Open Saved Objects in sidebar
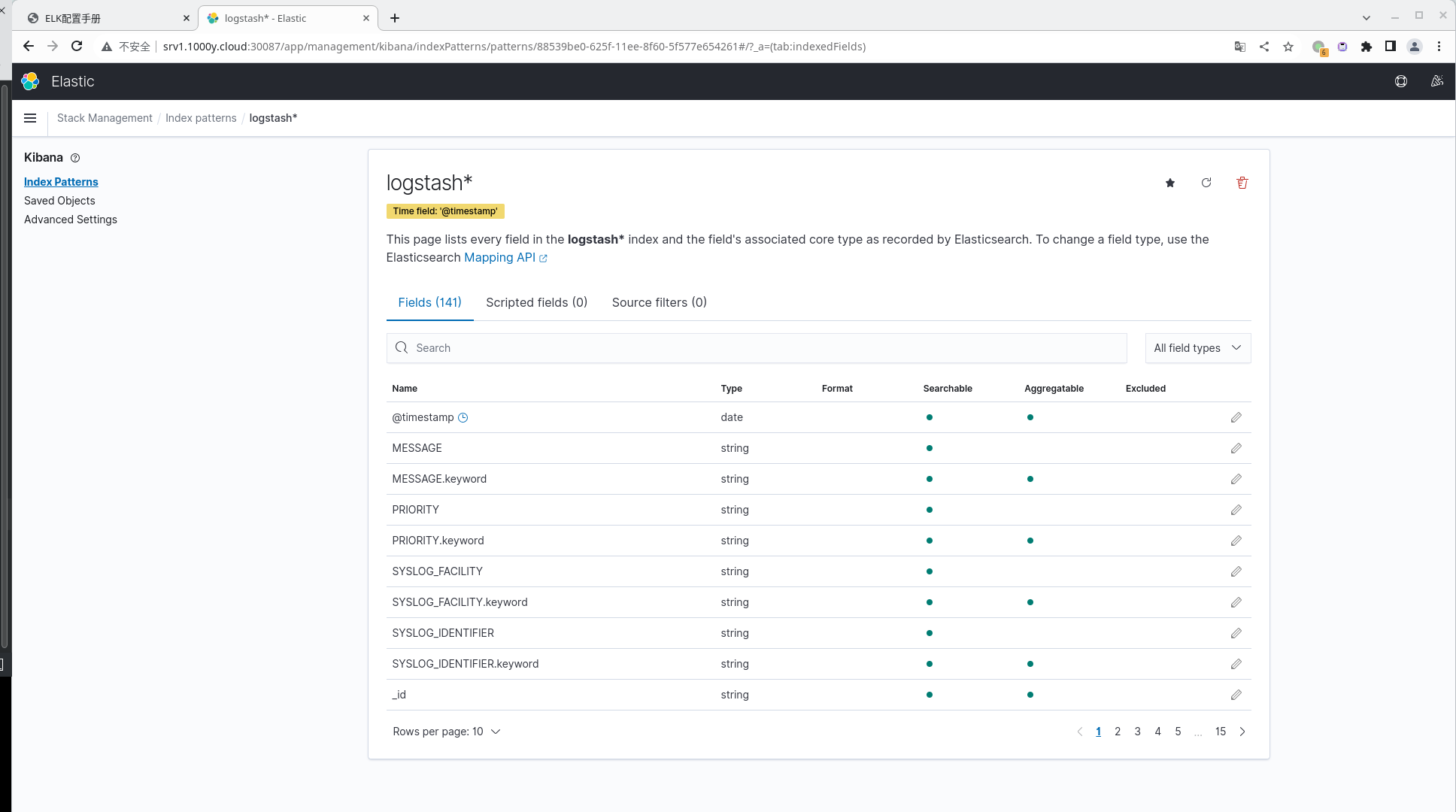This screenshot has width=1456, height=812. click(x=59, y=201)
